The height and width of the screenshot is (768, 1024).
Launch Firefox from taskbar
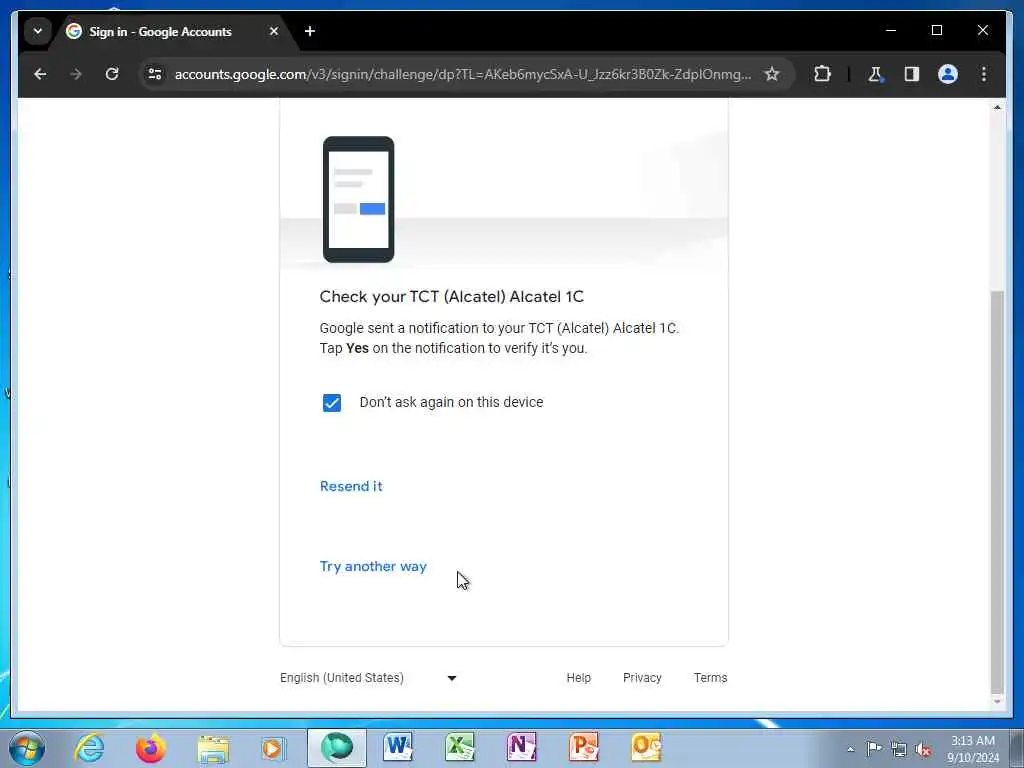pyautogui.click(x=151, y=748)
